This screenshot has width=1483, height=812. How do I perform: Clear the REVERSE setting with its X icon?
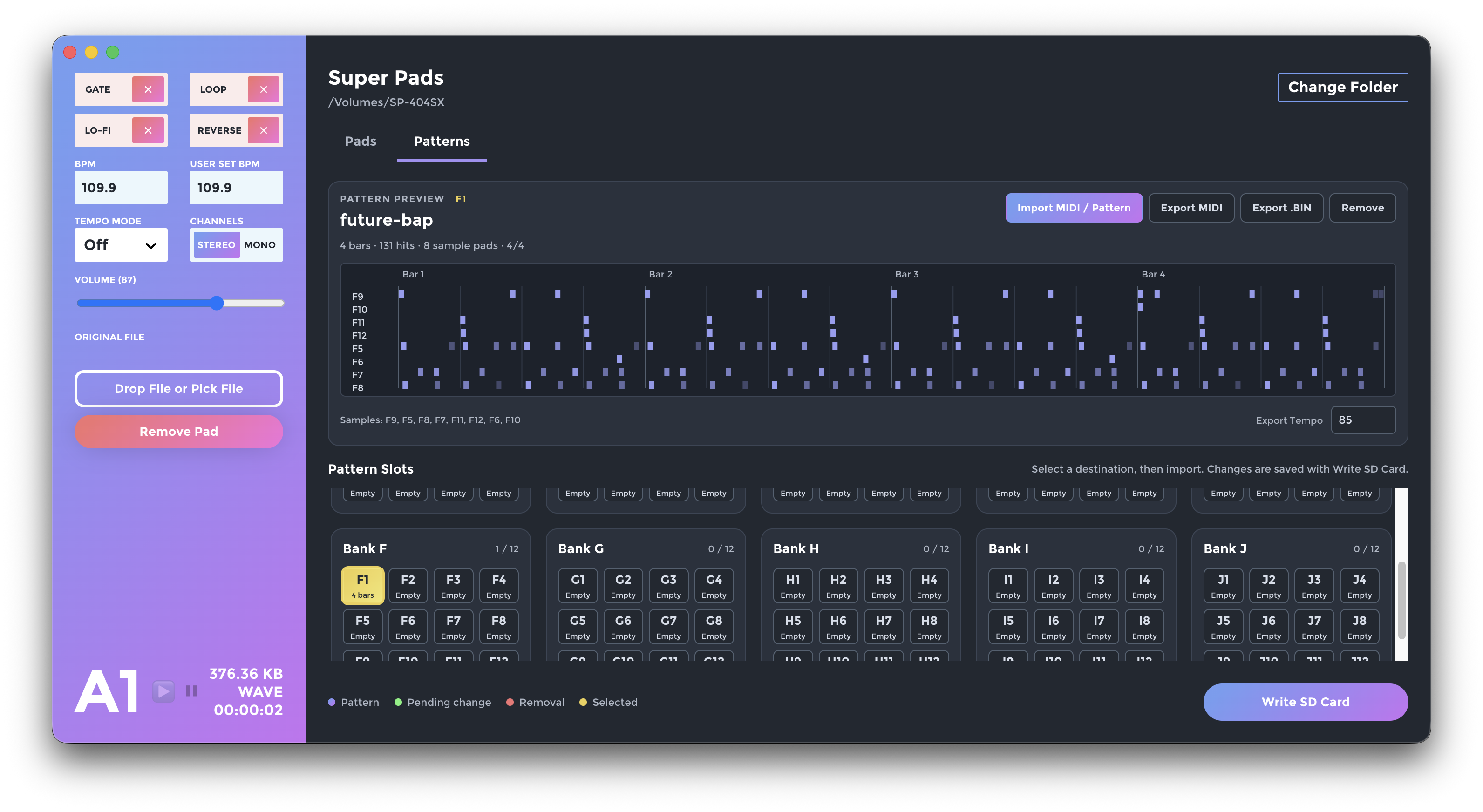click(263, 130)
